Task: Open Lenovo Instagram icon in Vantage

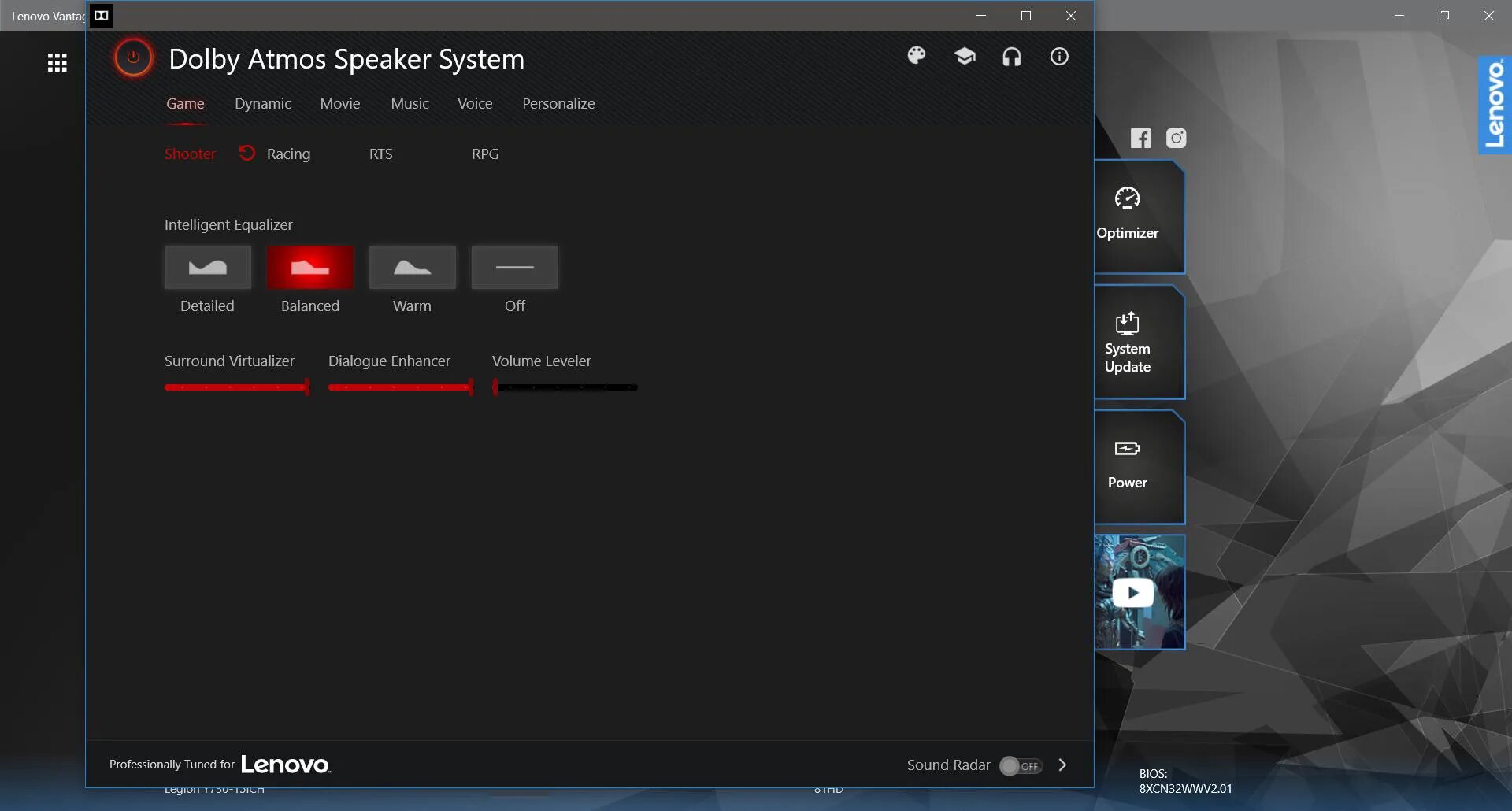Action: tap(1177, 139)
